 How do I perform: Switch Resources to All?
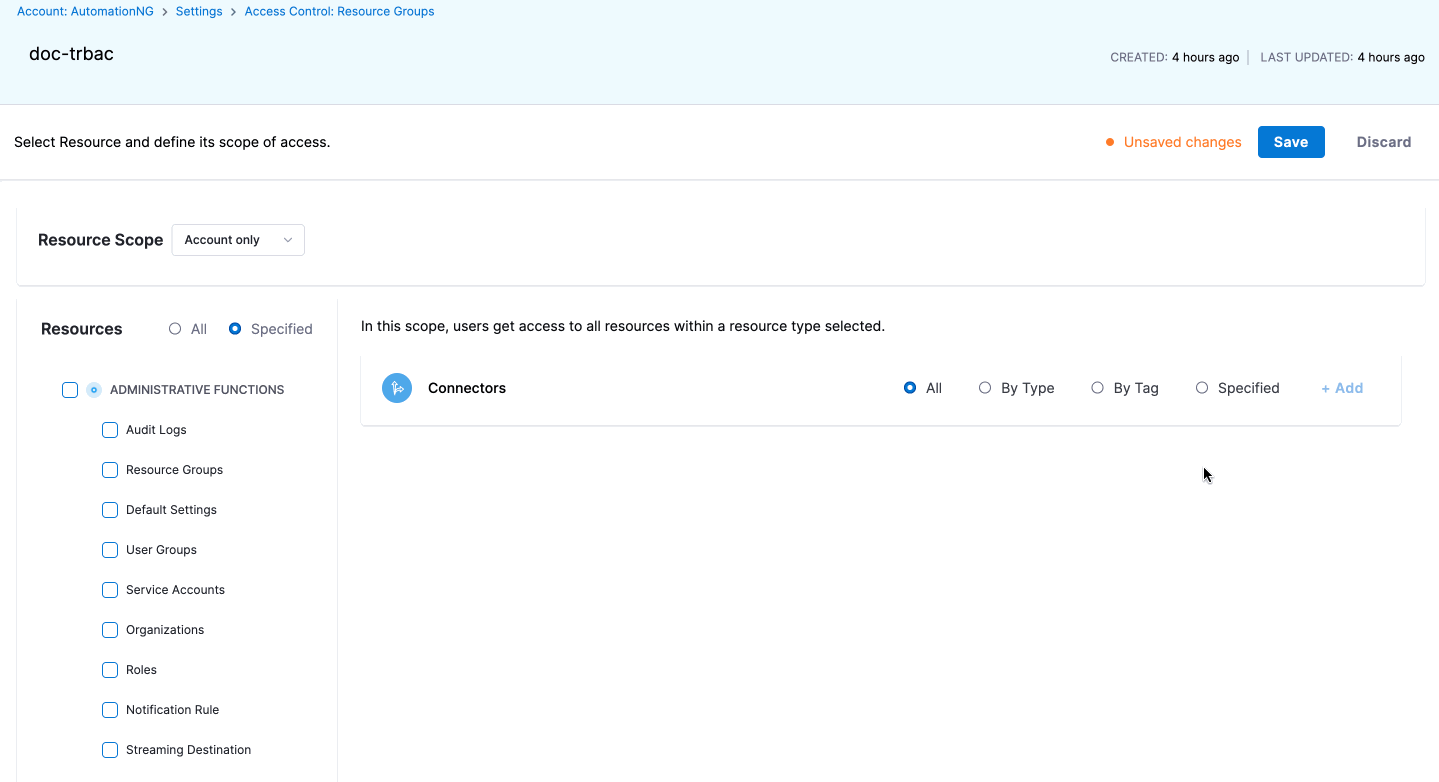[x=175, y=329]
